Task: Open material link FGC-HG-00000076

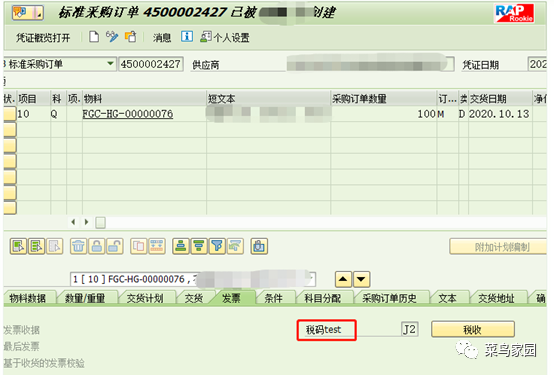Action: tap(128, 114)
